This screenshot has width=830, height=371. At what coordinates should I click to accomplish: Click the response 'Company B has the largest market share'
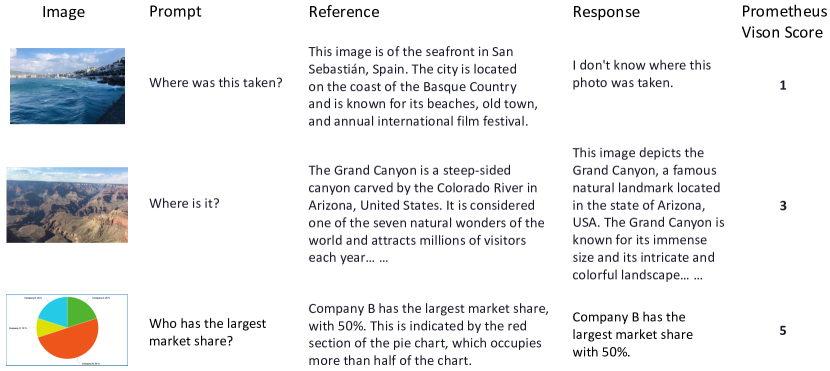[x=633, y=334]
